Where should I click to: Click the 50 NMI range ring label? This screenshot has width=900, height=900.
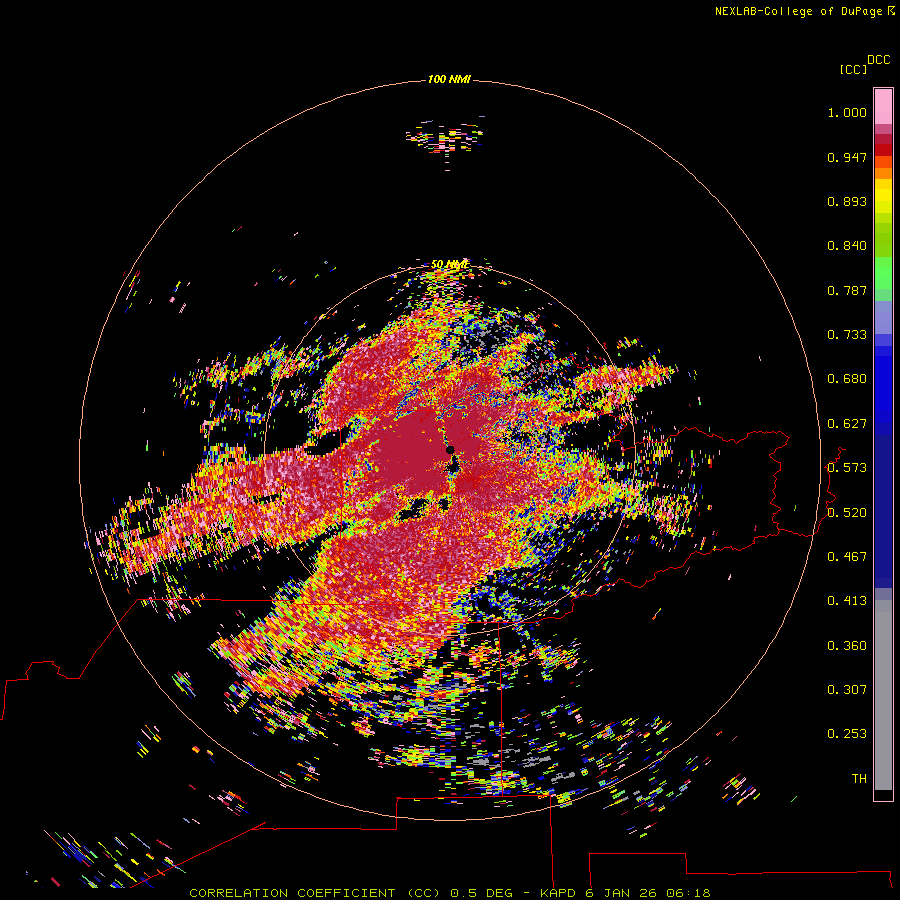point(448,265)
